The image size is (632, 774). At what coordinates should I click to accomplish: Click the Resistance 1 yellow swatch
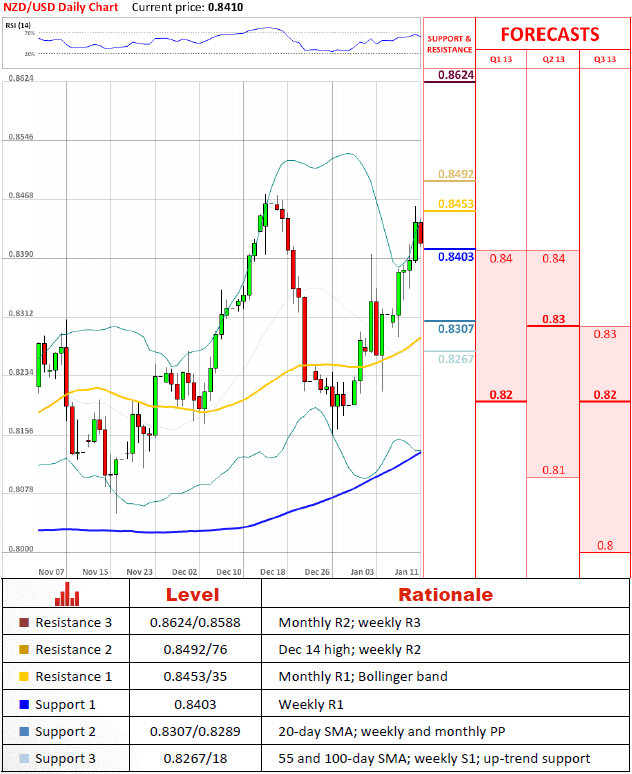(24, 676)
